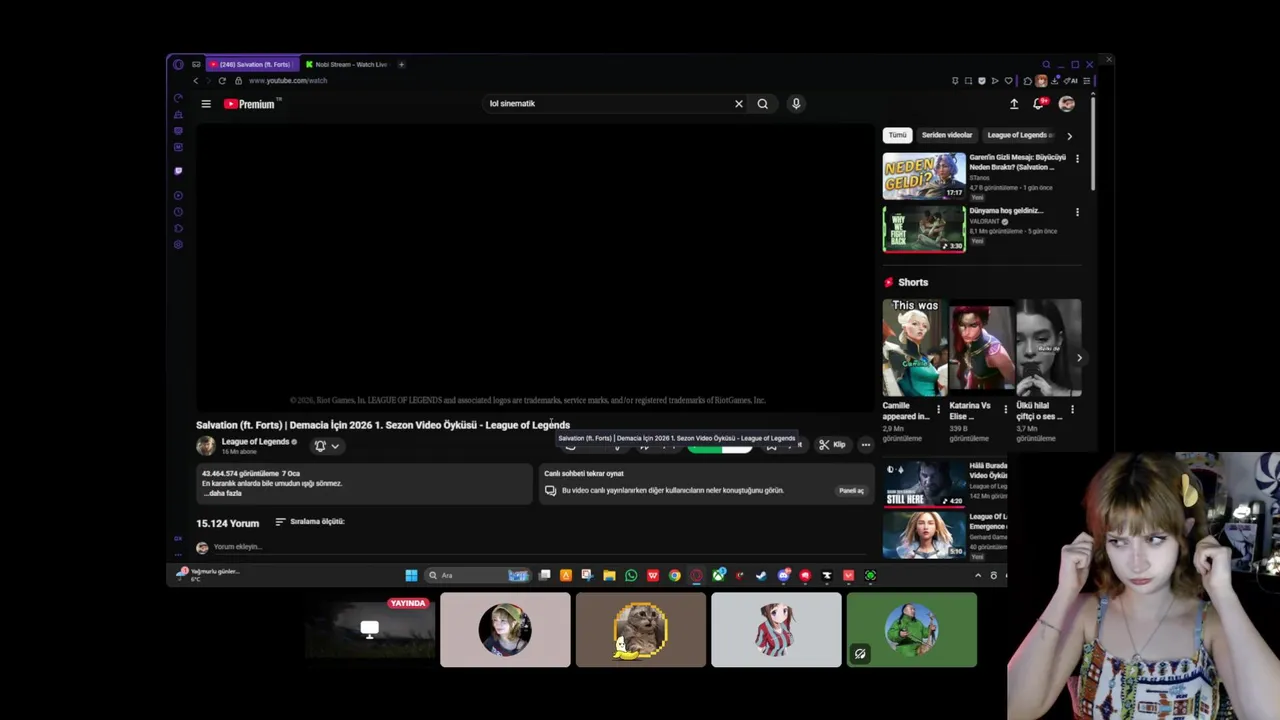
Task: Click the League of Legends channel avatar
Action: click(206, 446)
